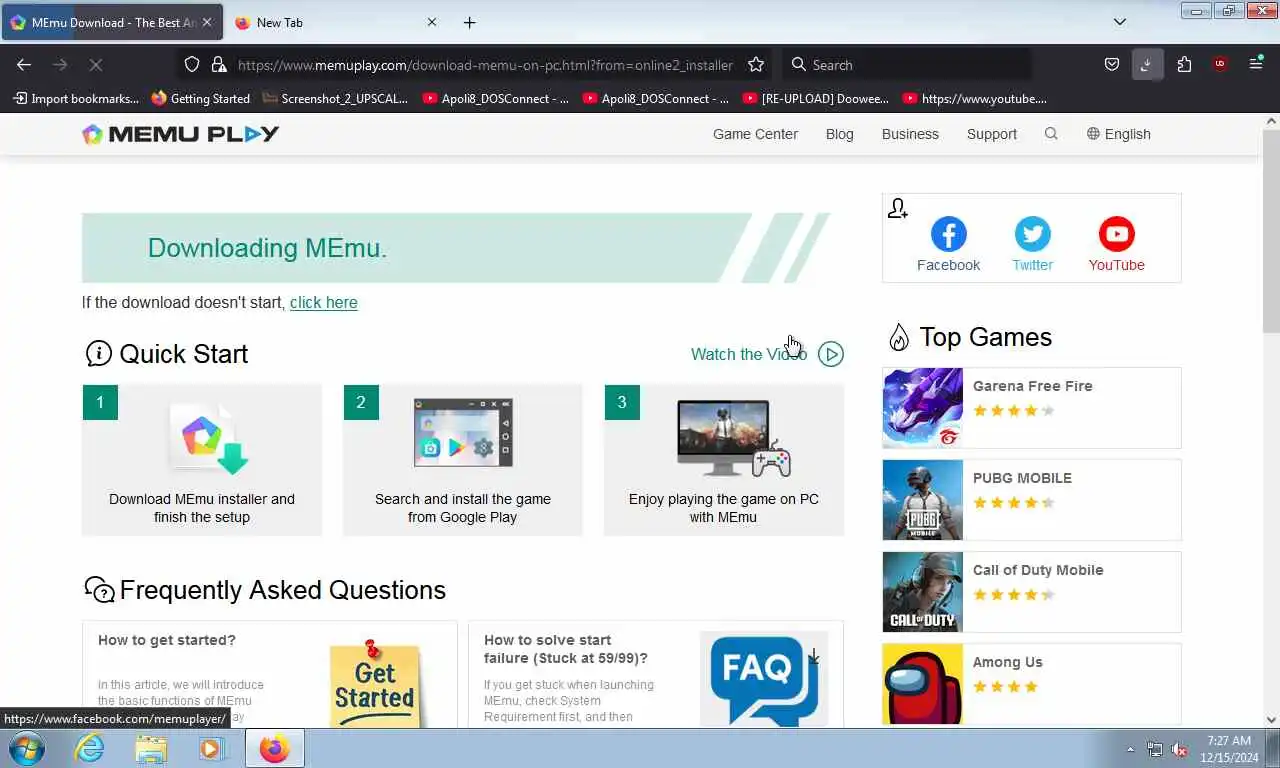Open the Support menu item

point(992,134)
